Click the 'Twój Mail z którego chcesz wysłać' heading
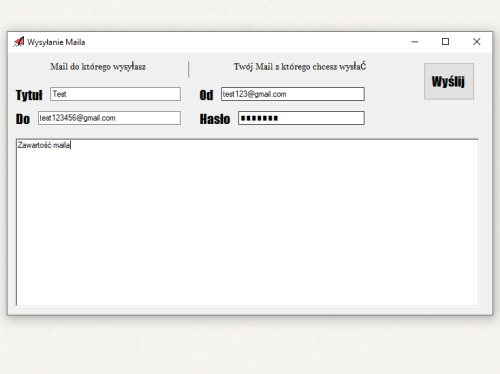 [x=300, y=66]
